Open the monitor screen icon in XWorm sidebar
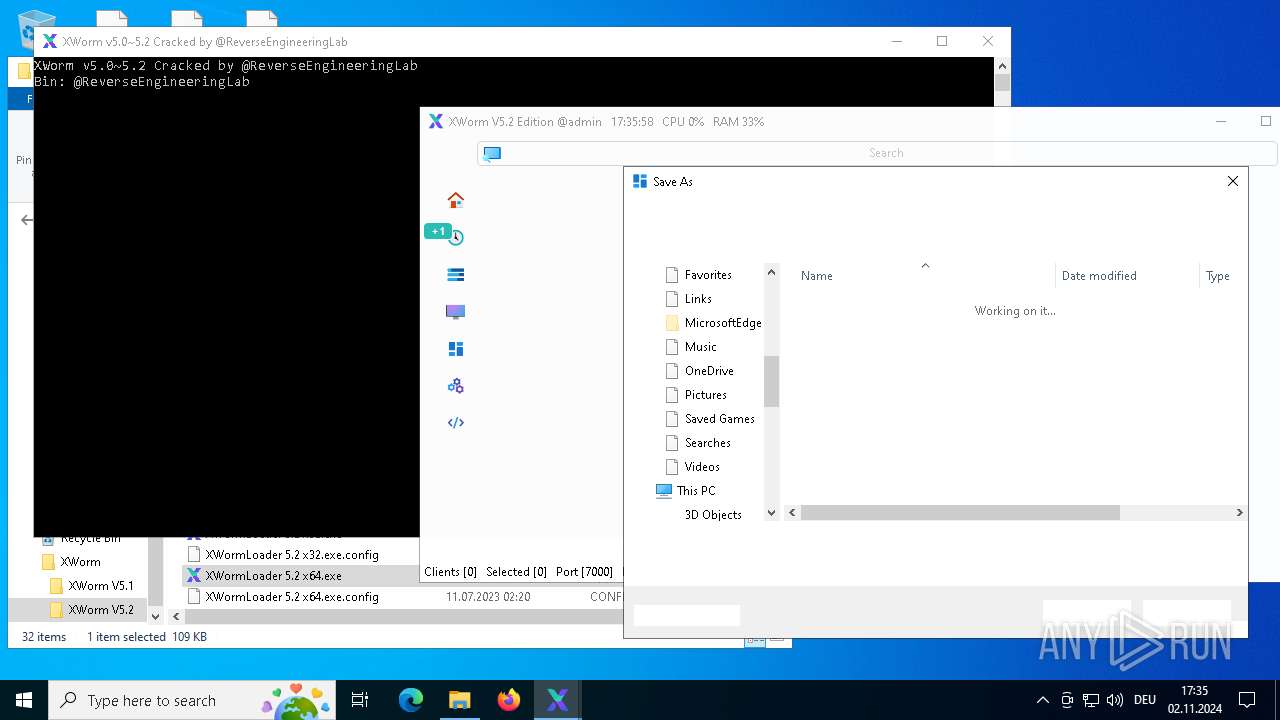 tap(455, 311)
